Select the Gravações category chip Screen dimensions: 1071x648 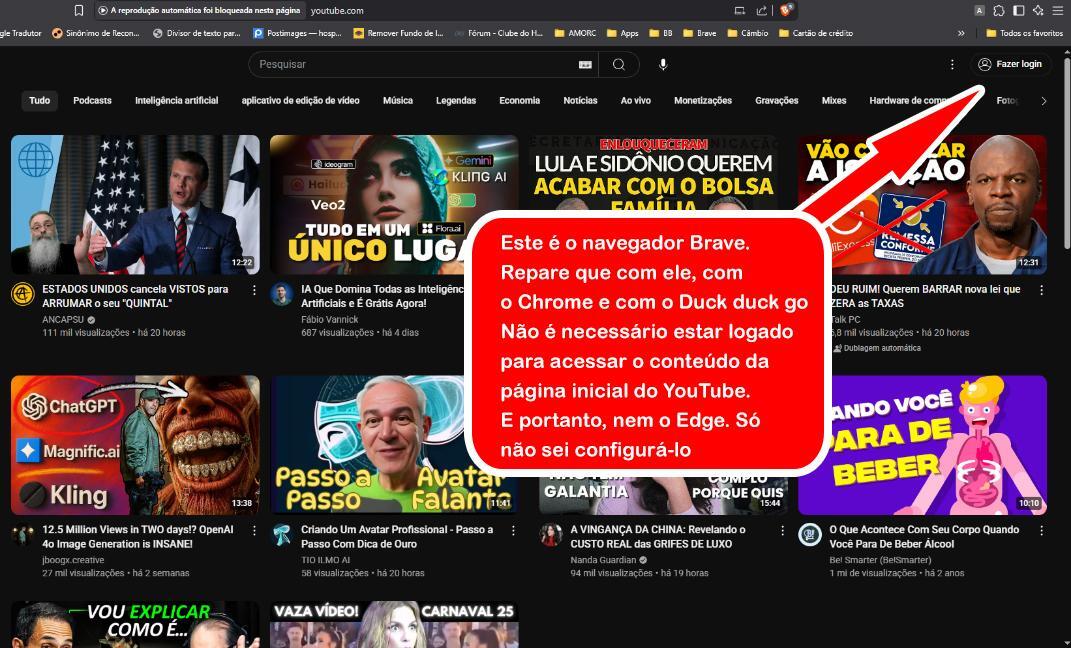pyautogui.click(x=777, y=100)
